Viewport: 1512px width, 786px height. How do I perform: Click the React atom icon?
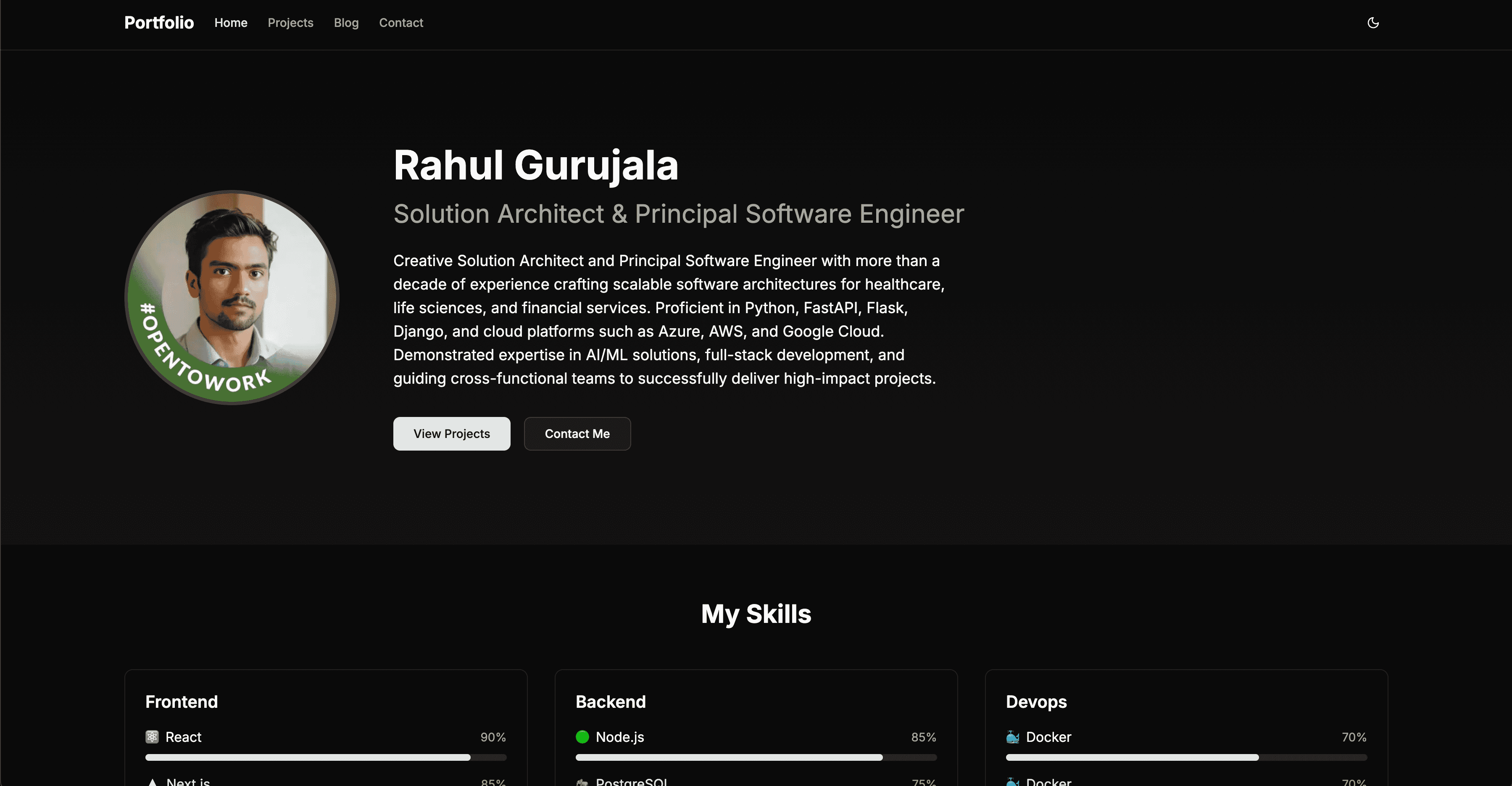pos(152,737)
